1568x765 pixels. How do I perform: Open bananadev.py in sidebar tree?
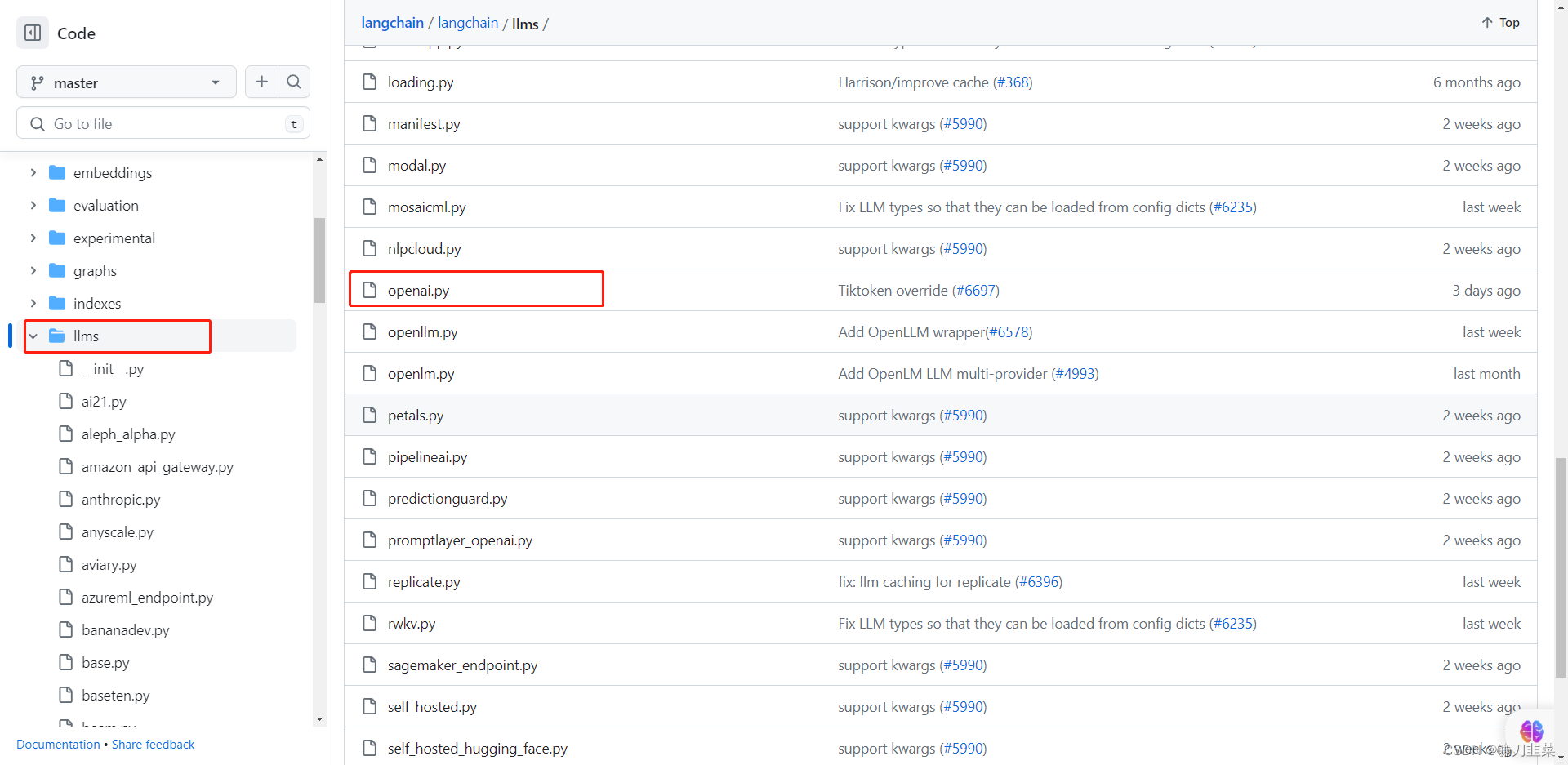(125, 629)
